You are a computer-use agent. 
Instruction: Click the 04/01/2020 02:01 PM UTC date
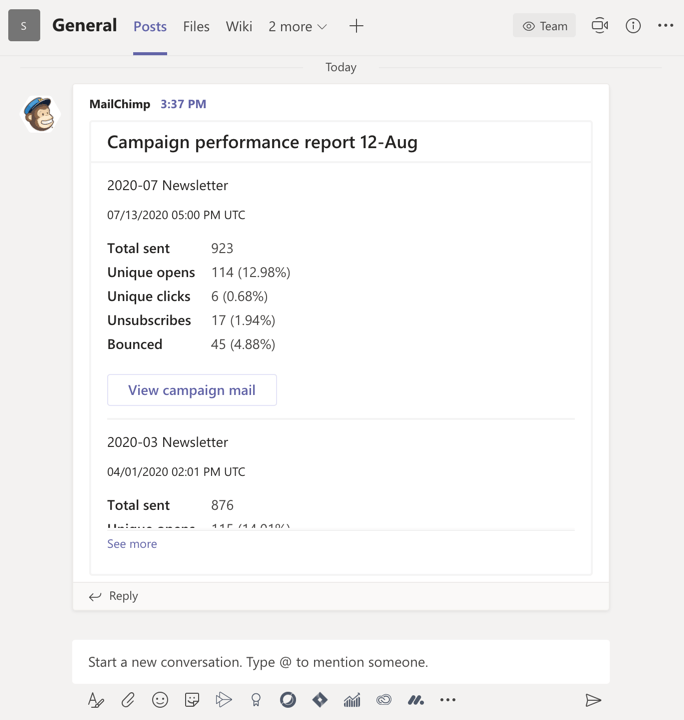point(176,472)
